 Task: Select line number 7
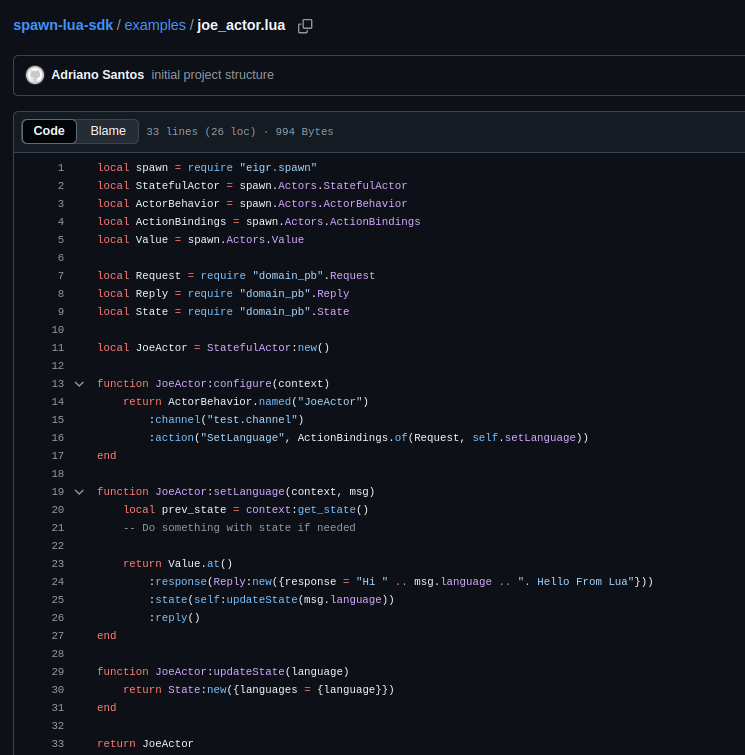coord(61,276)
